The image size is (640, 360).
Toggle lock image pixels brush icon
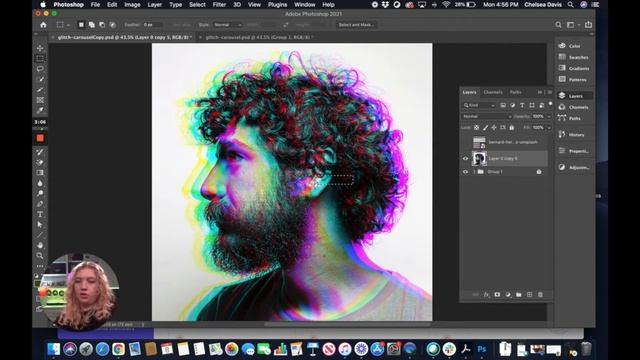[x=485, y=128]
